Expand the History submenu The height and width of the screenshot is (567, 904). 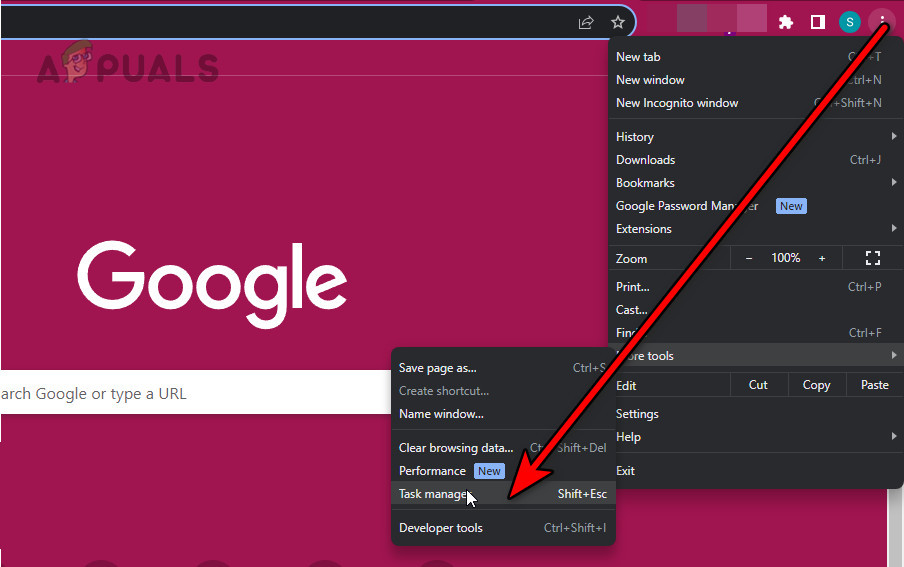pyautogui.click(x=756, y=137)
